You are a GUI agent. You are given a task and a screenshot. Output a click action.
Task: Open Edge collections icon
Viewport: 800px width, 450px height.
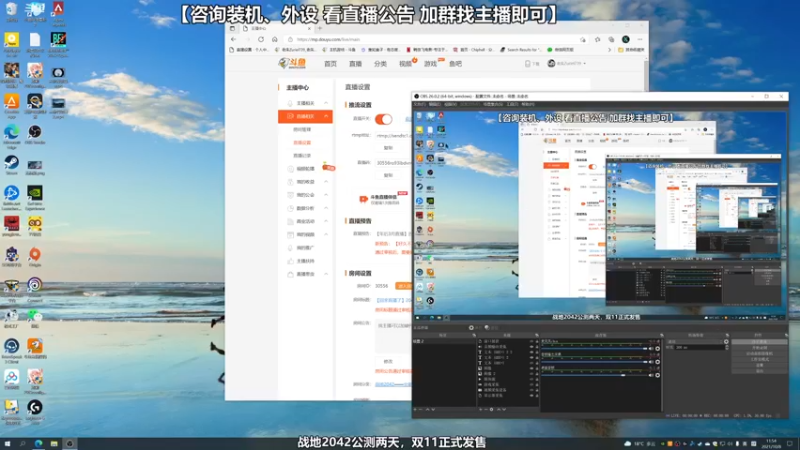pos(611,39)
